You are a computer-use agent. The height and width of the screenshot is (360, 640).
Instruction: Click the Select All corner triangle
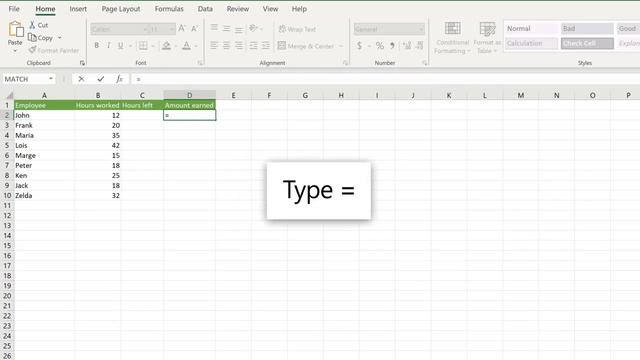[x=9, y=95]
